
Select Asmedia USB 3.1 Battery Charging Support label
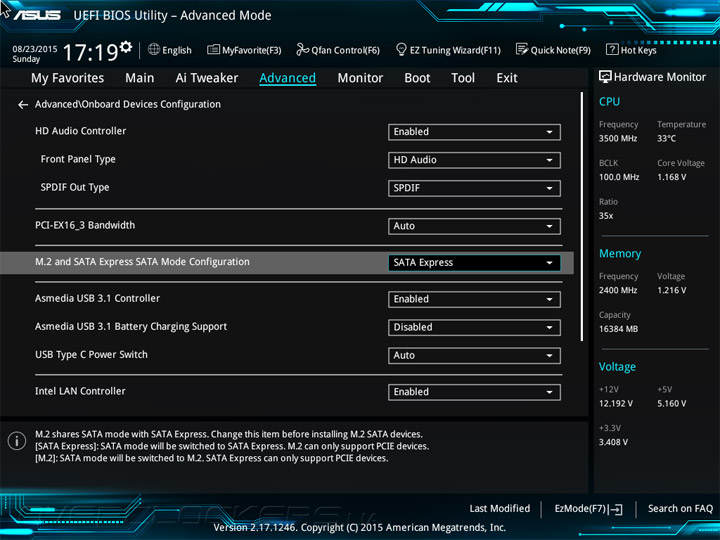click(x=131, y=326)
